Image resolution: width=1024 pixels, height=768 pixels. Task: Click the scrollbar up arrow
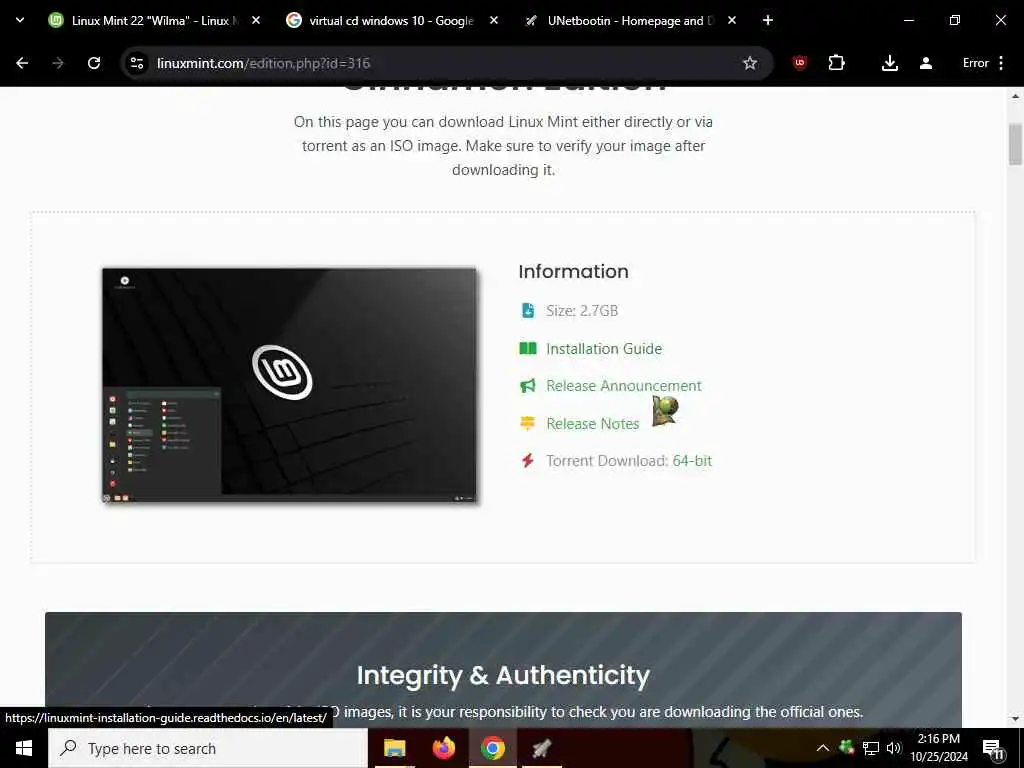pos(1015,96)
